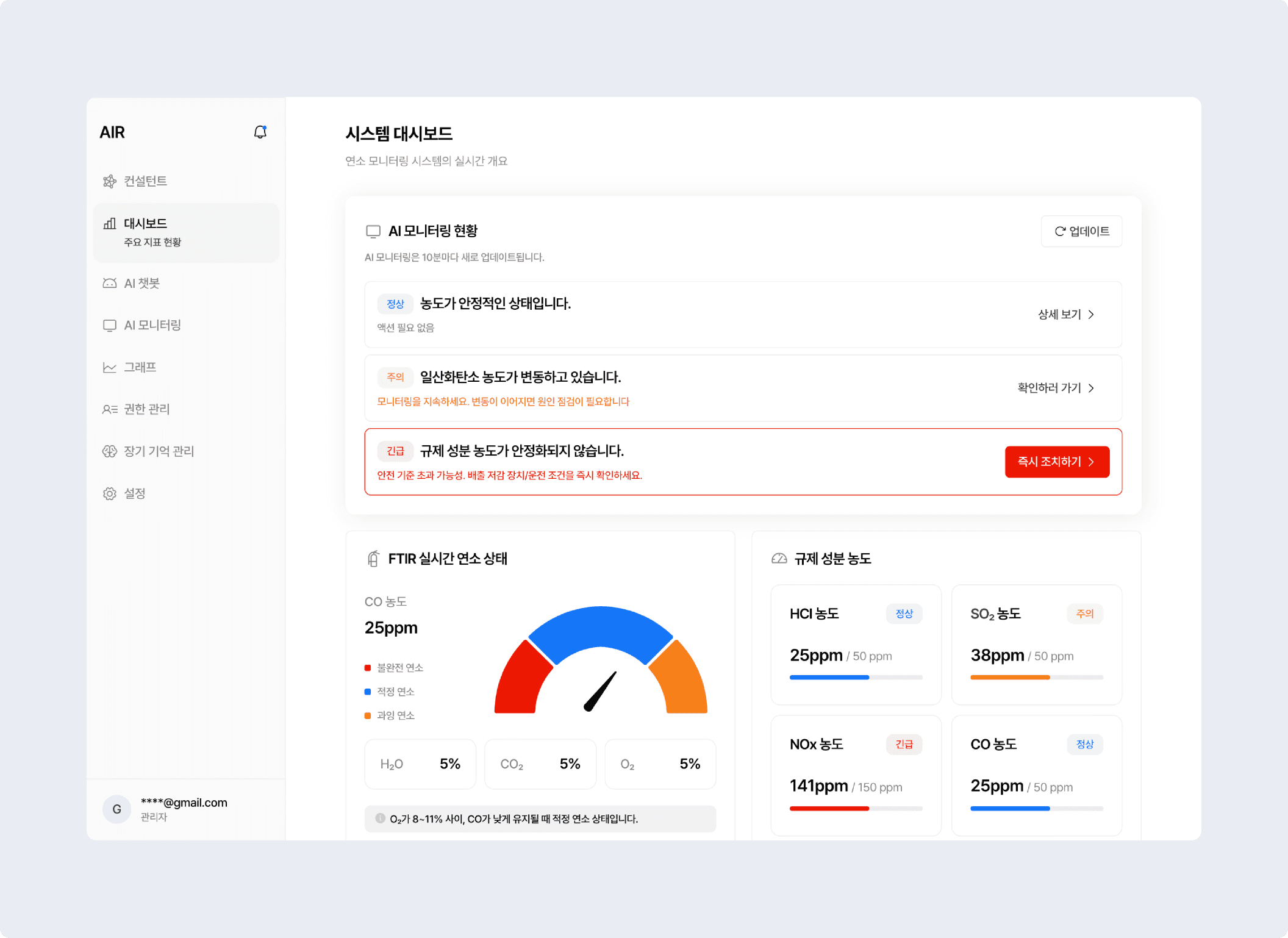Image resolution: width=1288 pixels, height=938 pixels.
Task: Click the 장기 기억 관리 brain icon
Action: click(110, 451)
